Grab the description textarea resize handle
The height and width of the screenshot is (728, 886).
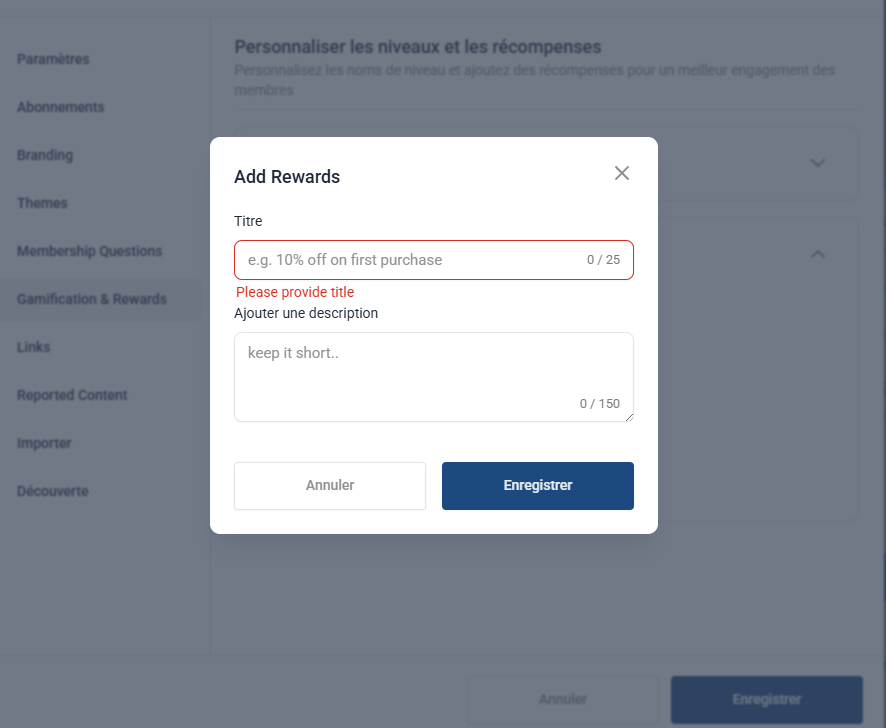[x=629, y=417]
